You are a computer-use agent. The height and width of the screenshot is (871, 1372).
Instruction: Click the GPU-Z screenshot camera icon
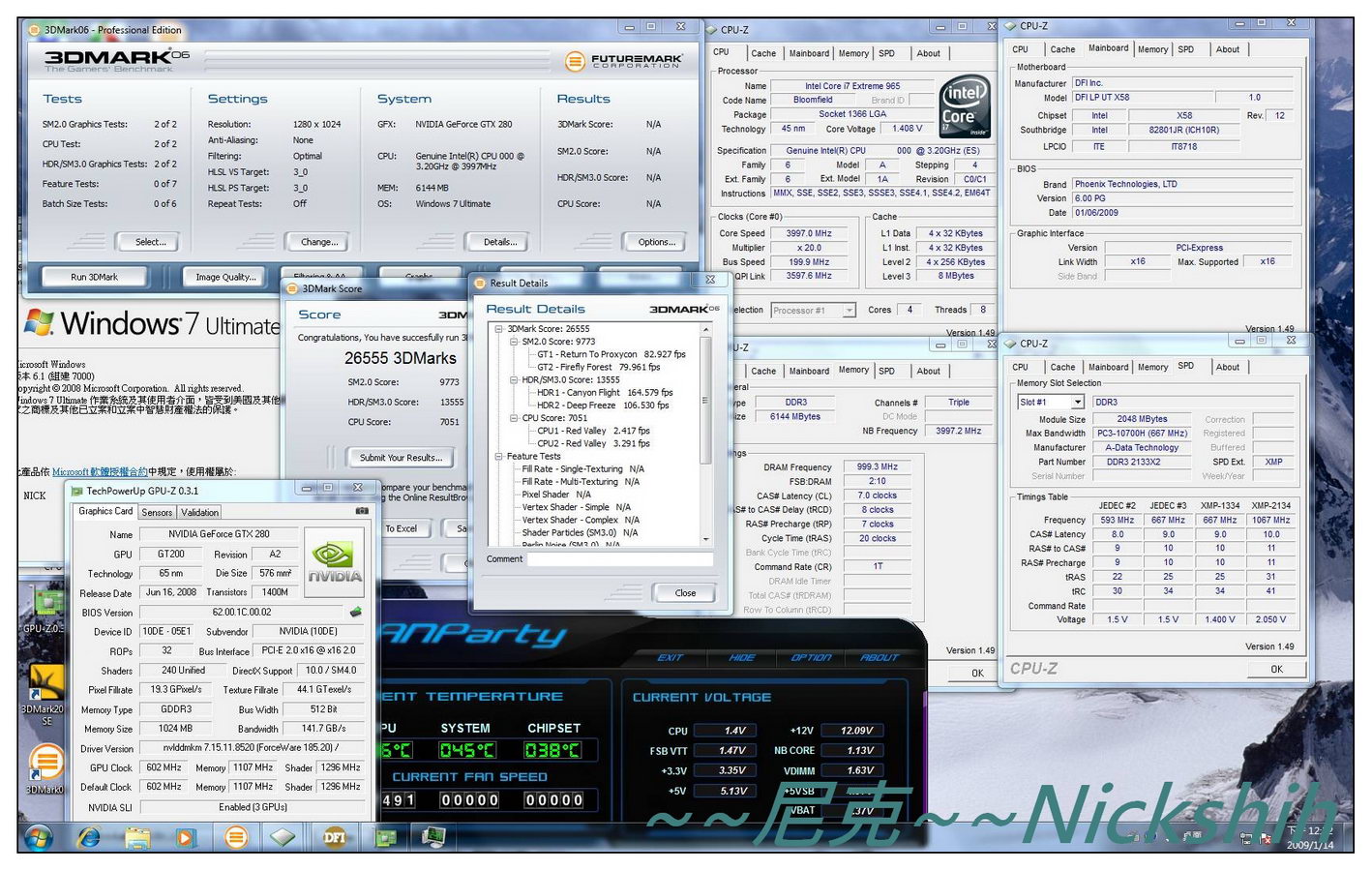coord(362,510)
